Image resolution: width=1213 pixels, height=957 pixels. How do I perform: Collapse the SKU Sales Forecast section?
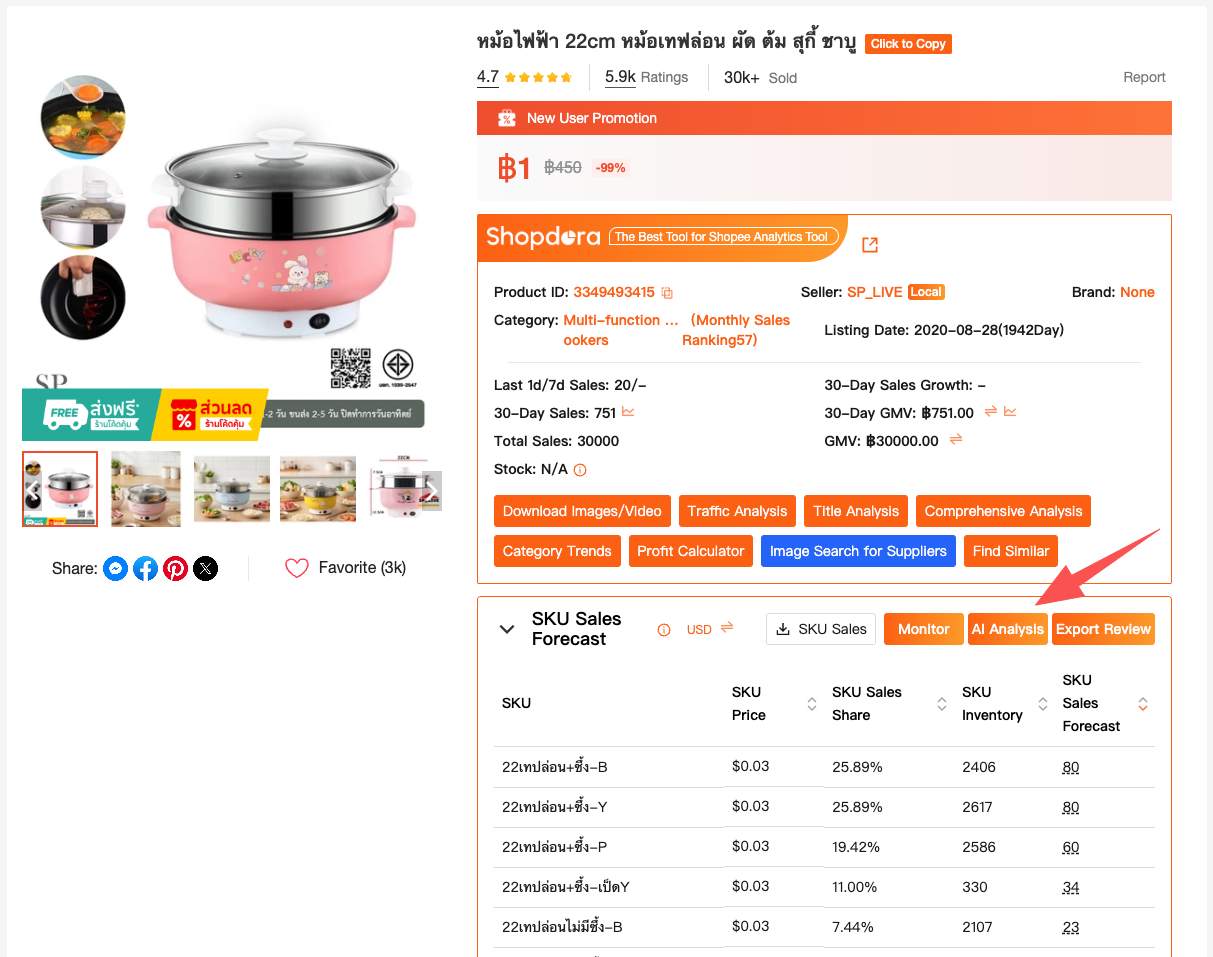point(507,629)
